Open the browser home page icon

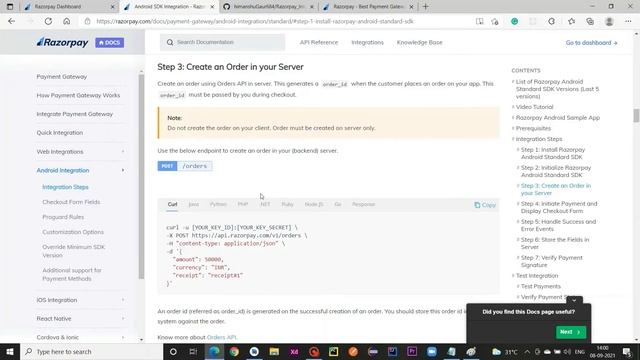(67, 21)
